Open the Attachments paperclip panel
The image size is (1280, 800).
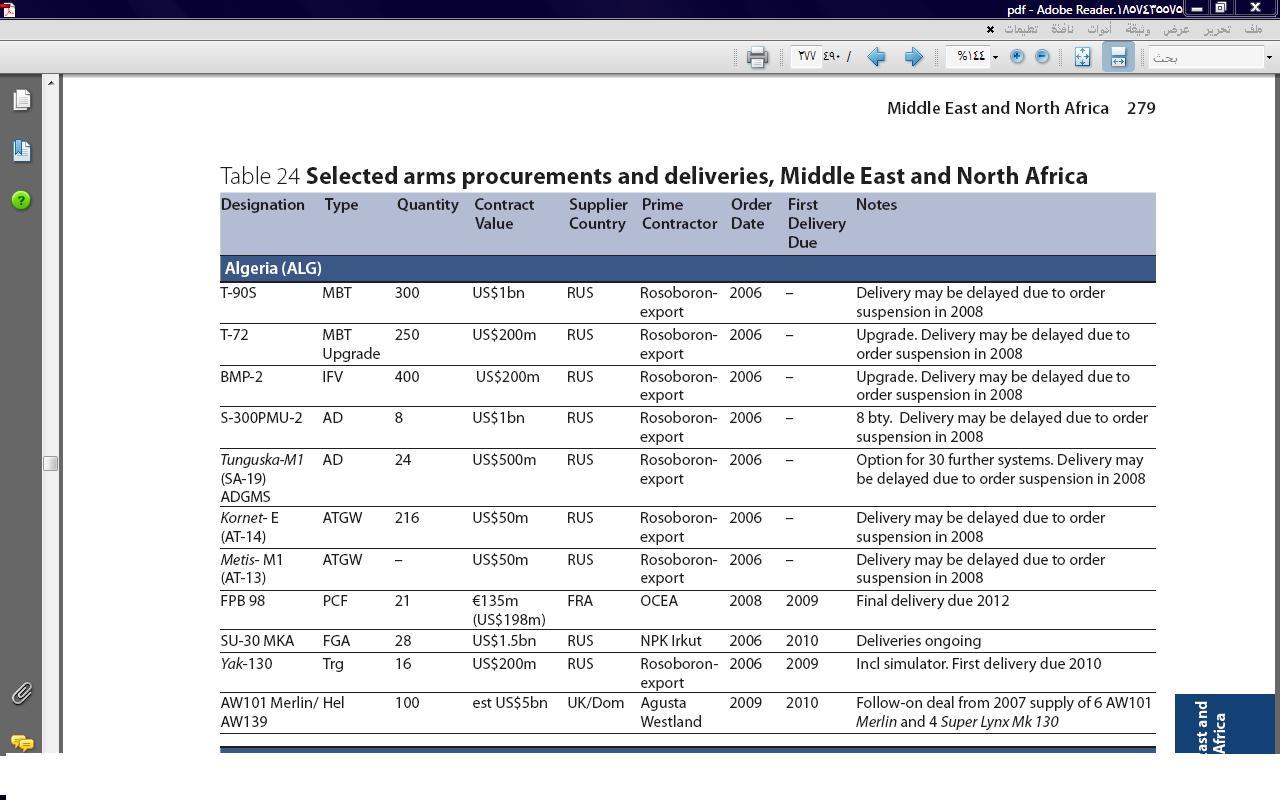pyautogui.click(x=21, y=693)
